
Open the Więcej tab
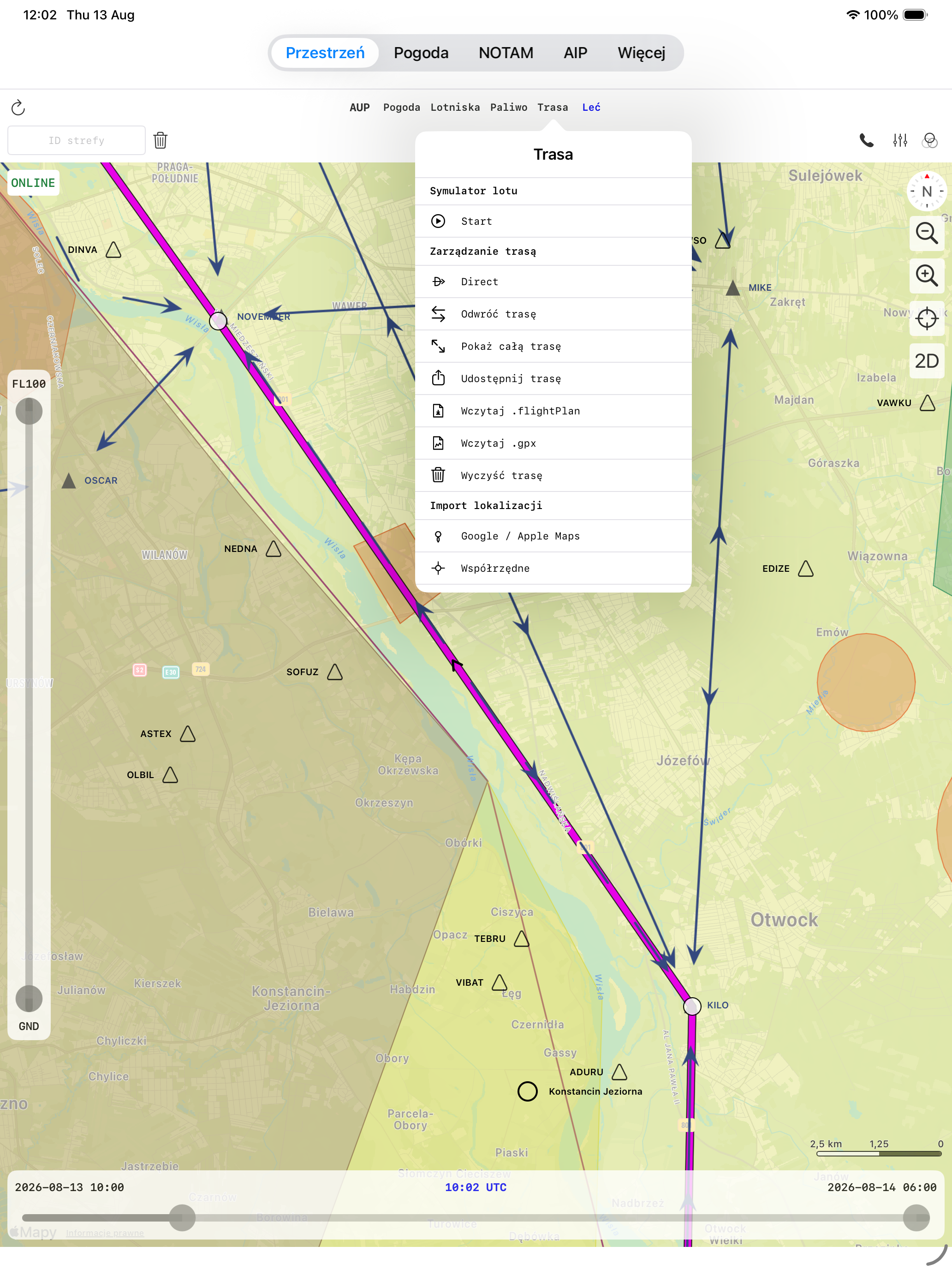click(642, 53)
